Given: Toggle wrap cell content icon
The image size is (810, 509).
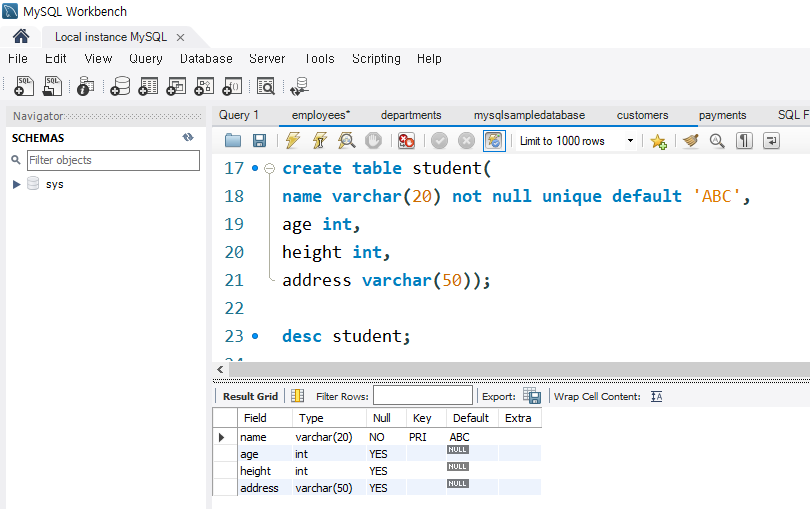Looking at the screenshot, I should pos(657,396).
